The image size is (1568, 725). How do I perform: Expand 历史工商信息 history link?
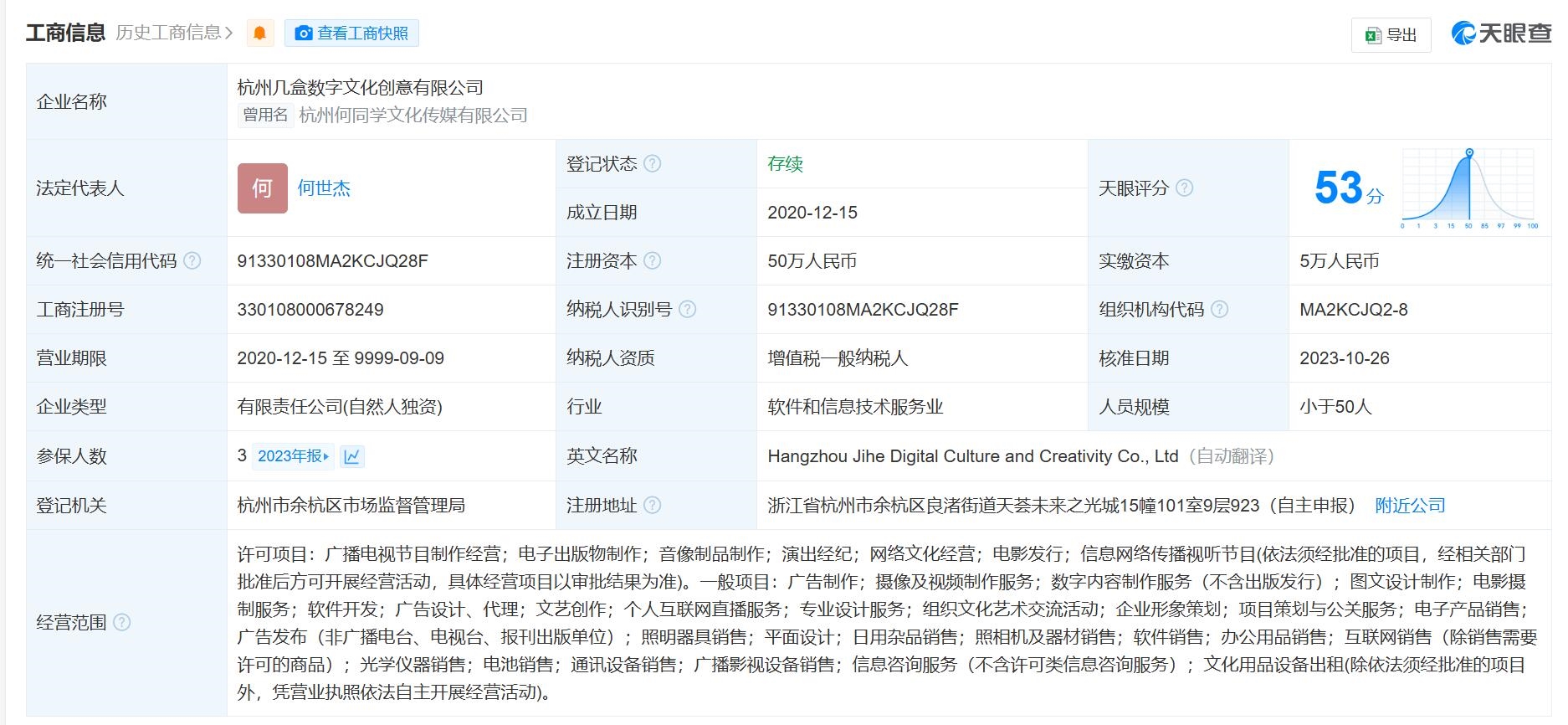(174, 33)
